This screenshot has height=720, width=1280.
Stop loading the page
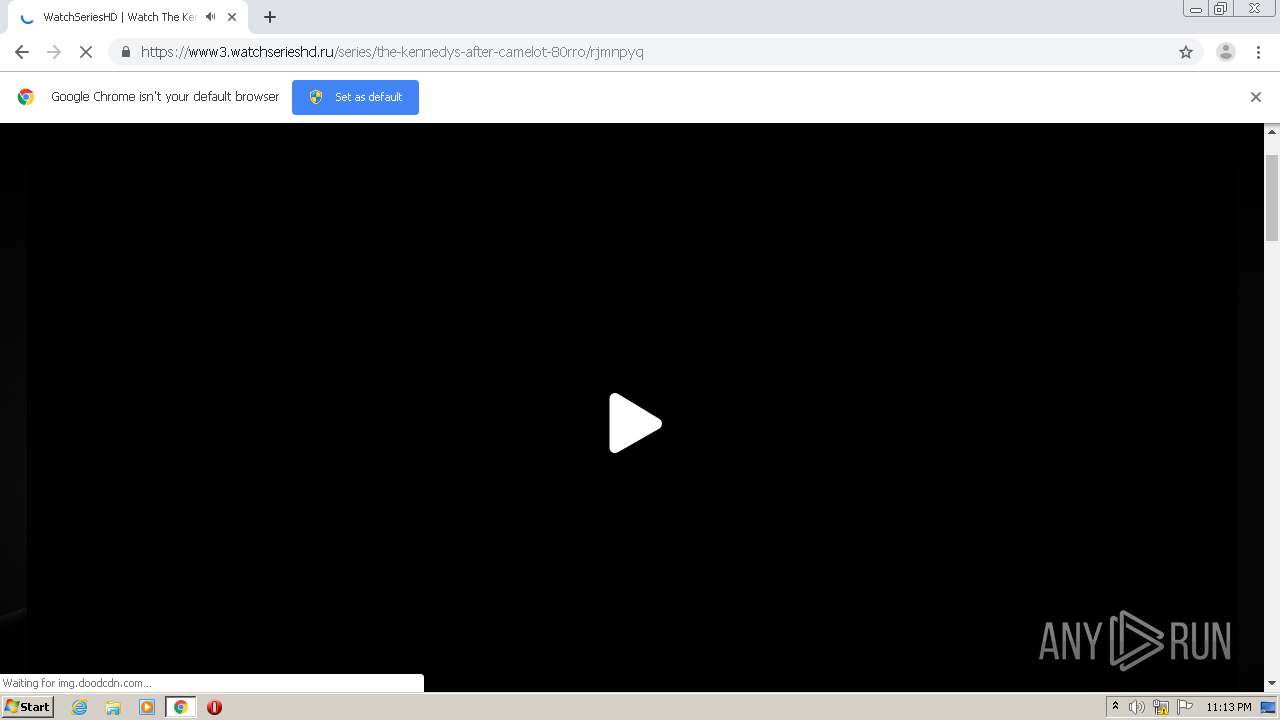(86, 52)
